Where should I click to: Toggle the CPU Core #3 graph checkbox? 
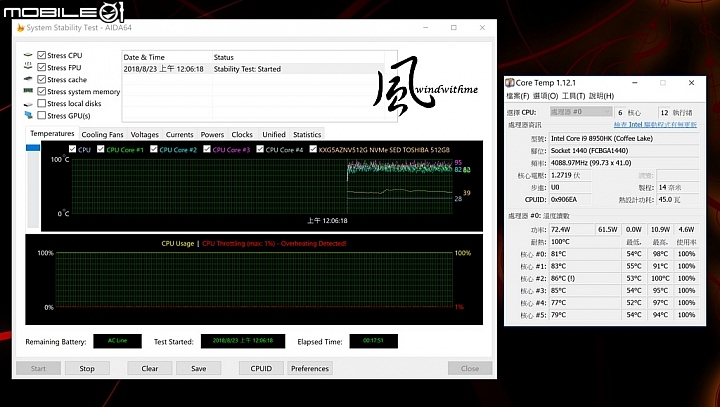tap(207, 149)
